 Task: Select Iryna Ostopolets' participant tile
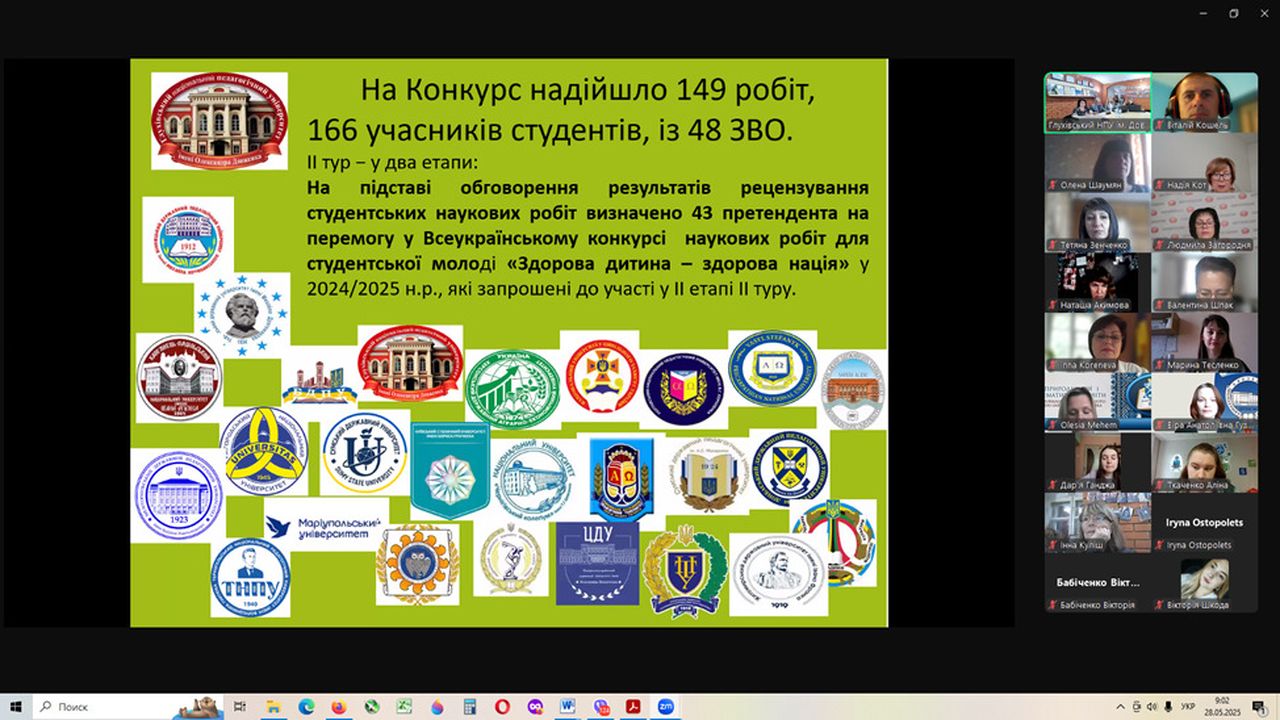coord(1205,523)
